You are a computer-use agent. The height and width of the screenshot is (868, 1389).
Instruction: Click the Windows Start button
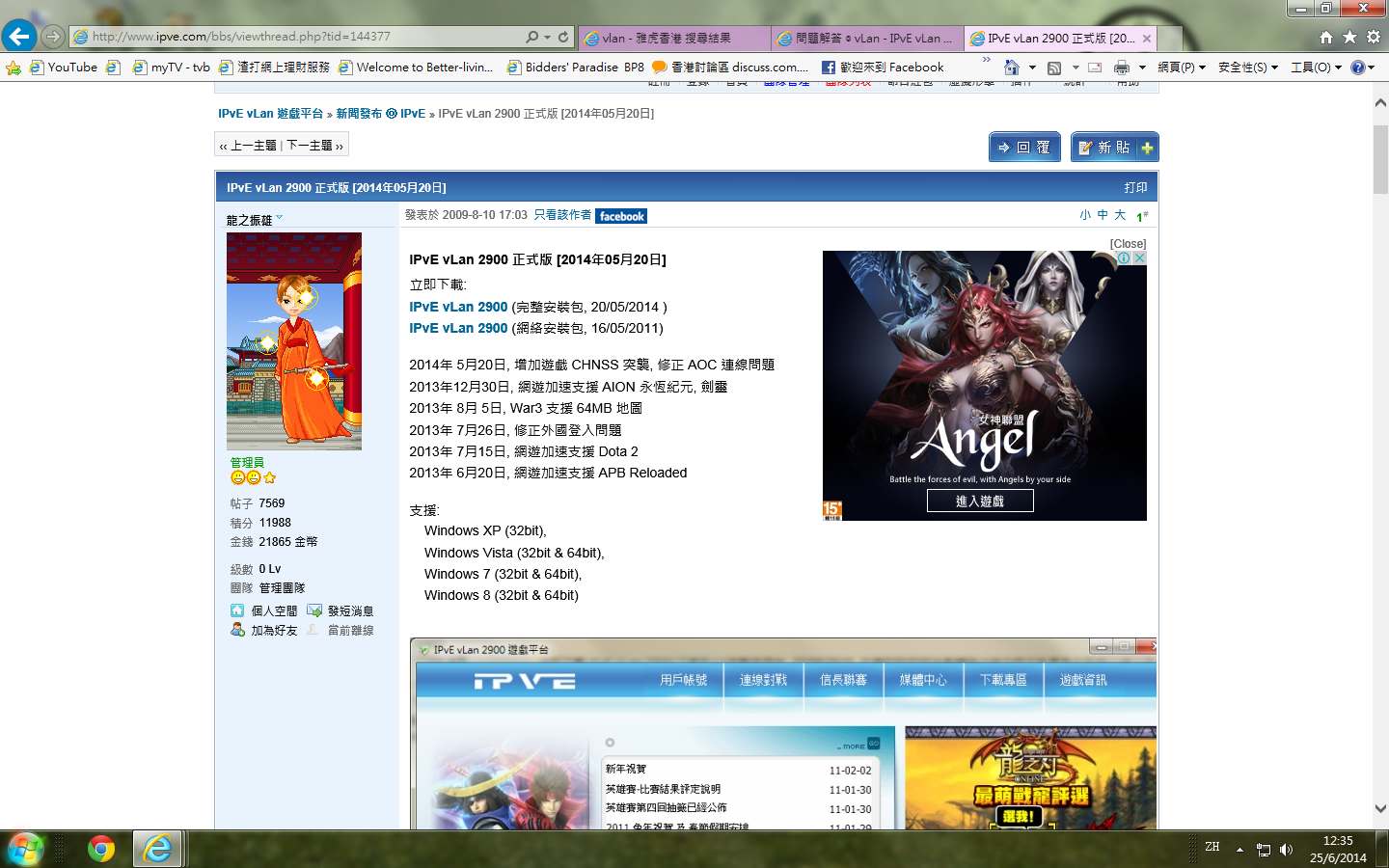coord(25,849)
